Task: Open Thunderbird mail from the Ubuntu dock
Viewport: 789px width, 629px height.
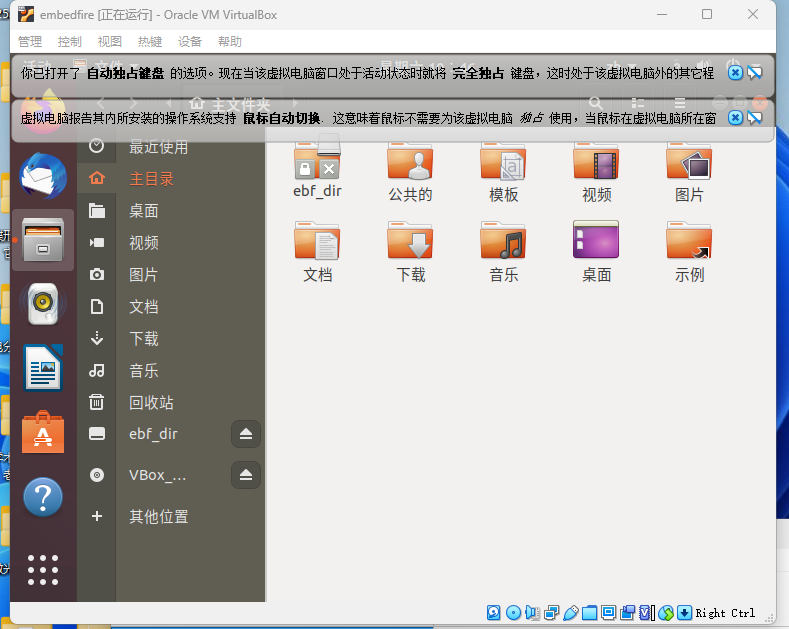Action: click(43, 176)
